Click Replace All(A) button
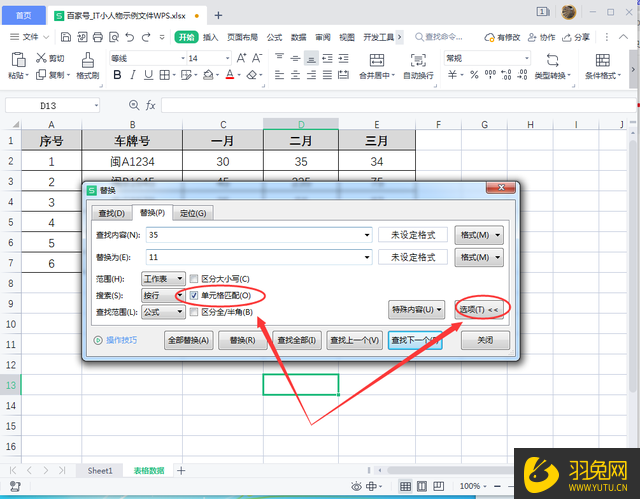Viewport: 640px width, 499px height. click(x=188, y=340)
